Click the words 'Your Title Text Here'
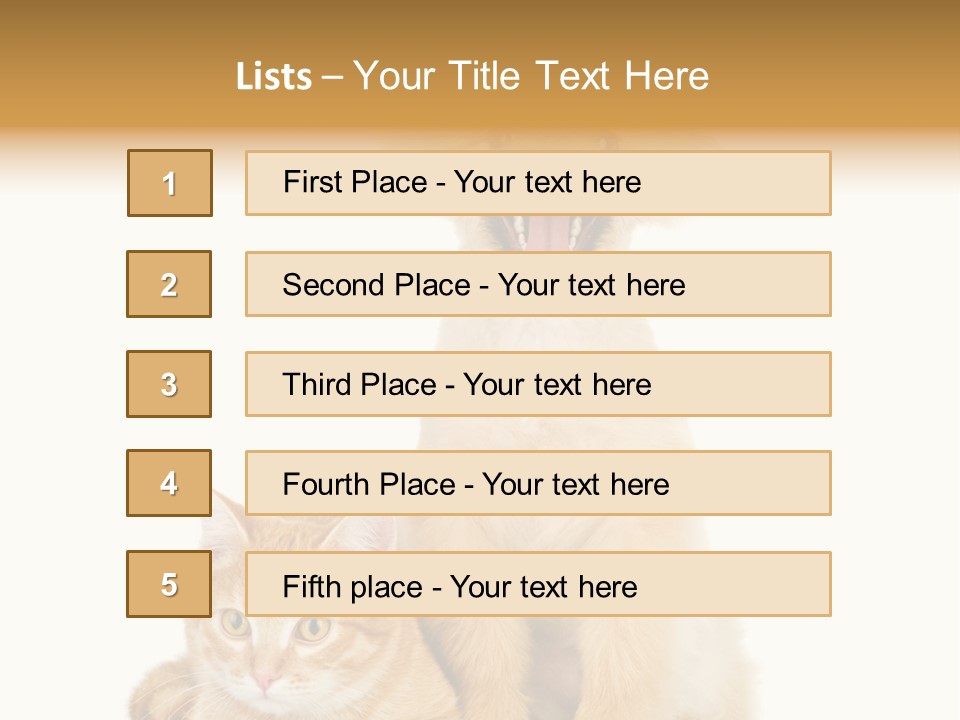The width and height of the screenshot is (960, 720). [531, 76]
